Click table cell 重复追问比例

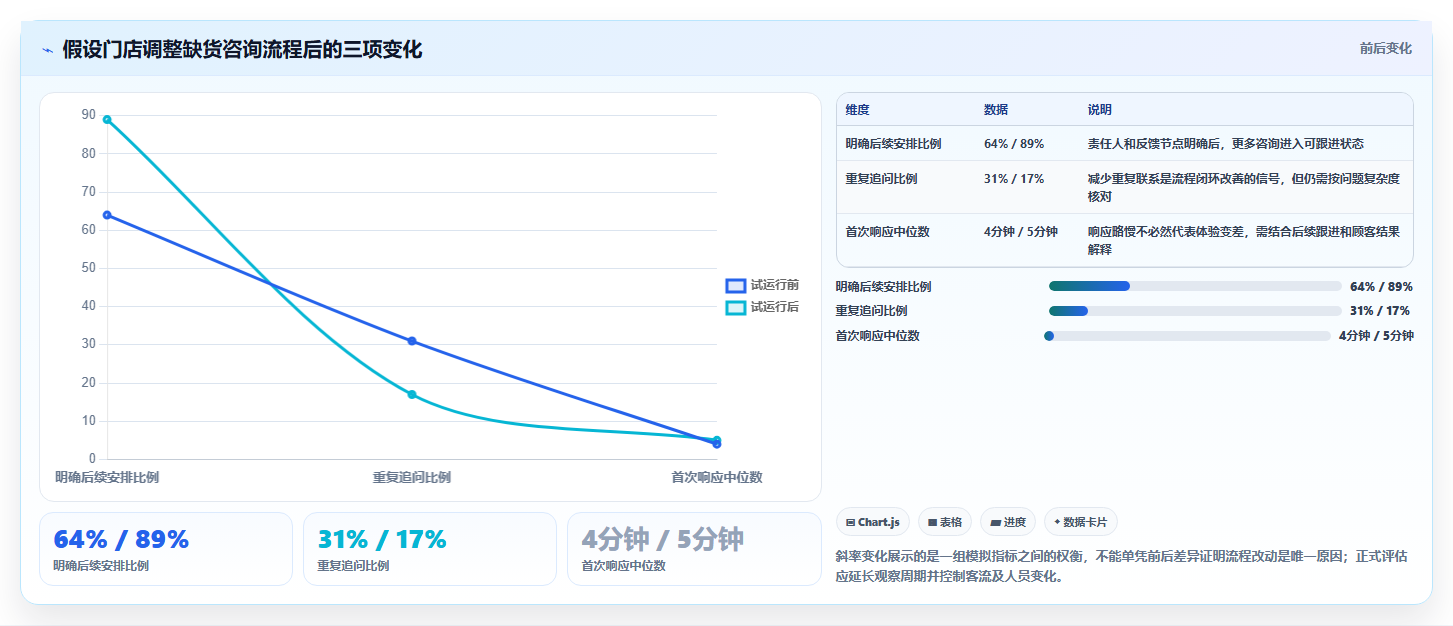[x=881, y=179]
